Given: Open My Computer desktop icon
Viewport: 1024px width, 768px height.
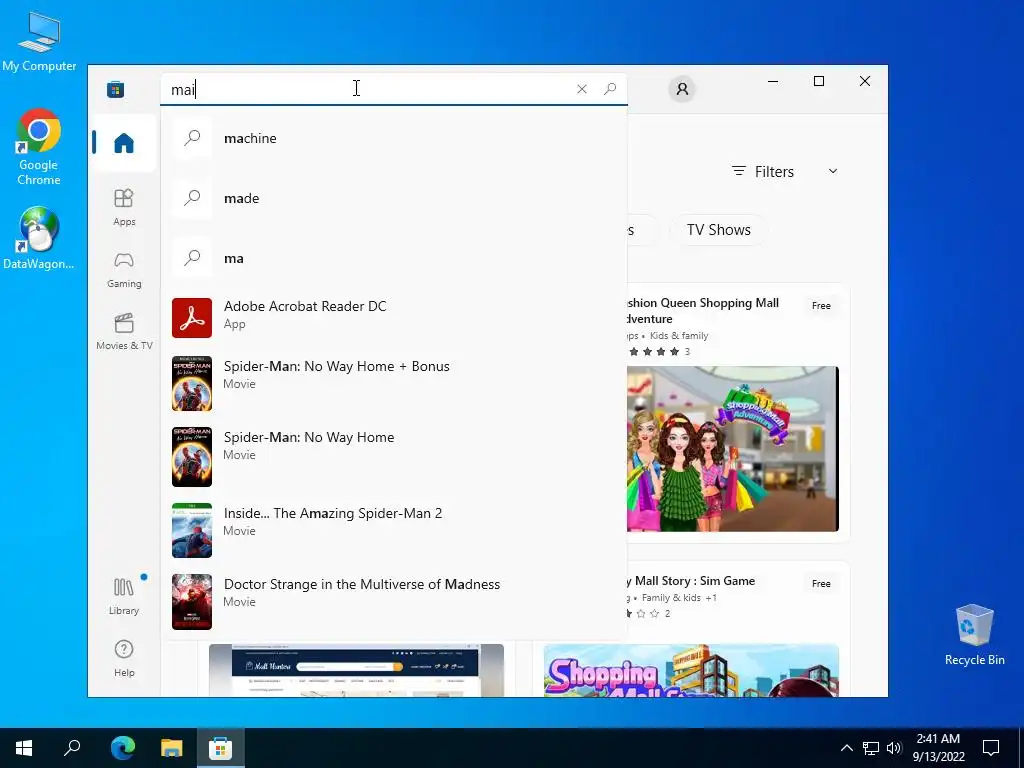Looking at the screenshot, I should pyautogui.click(x=39, y=41).
